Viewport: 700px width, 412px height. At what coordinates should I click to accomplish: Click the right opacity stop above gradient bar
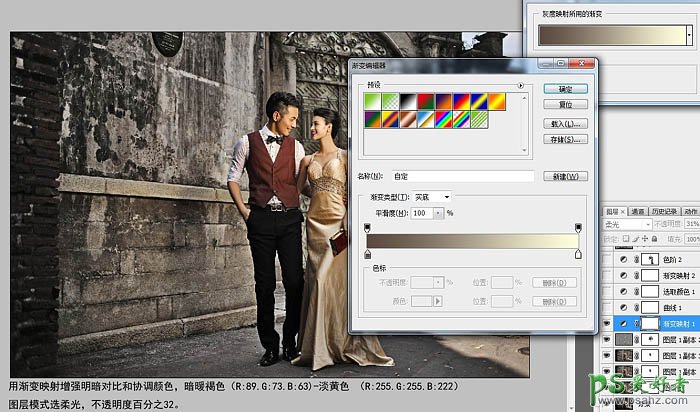578,228
